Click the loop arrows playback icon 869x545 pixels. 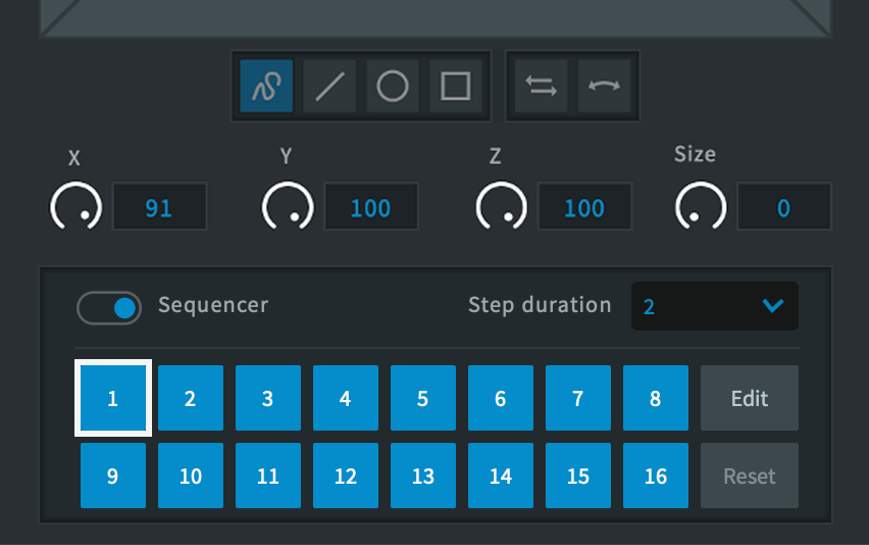point(541,87)
